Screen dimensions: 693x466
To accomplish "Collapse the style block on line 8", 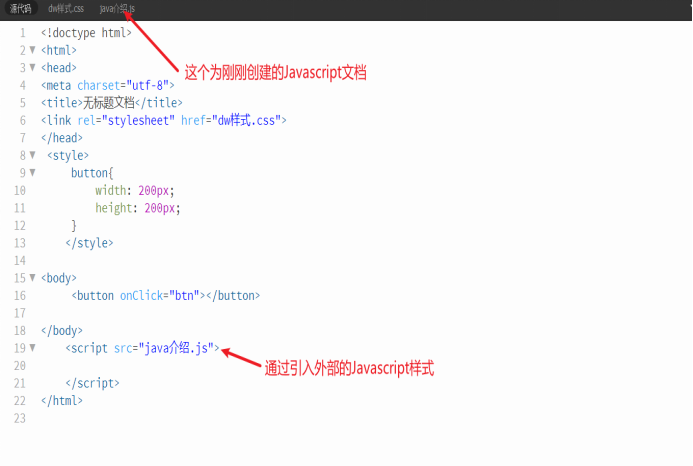I will (x=32, y=155).
